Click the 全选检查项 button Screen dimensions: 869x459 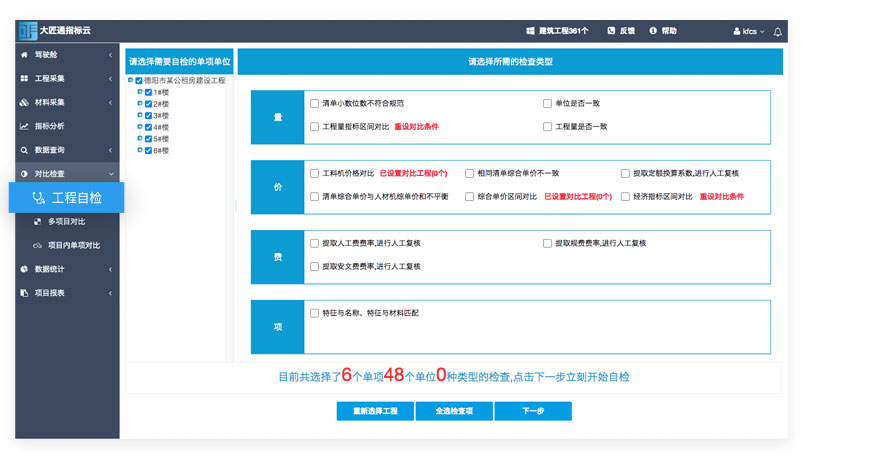[x=454, y=411]
